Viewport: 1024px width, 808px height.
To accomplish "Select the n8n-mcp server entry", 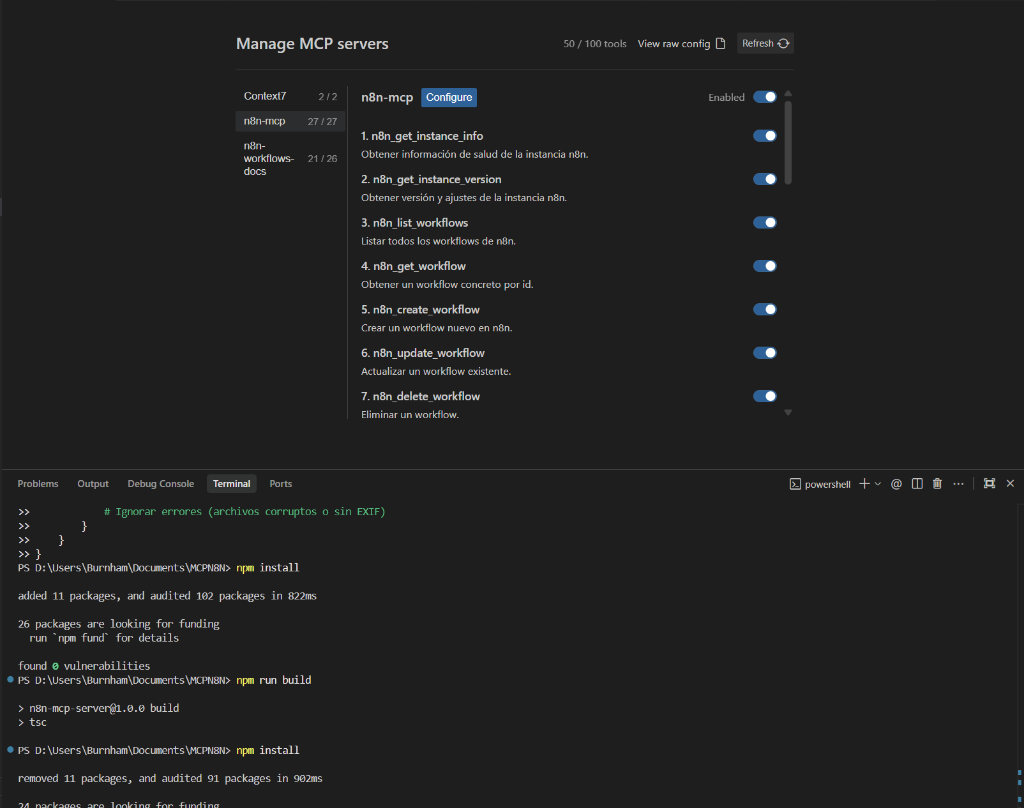I will [x=290, y=121].
